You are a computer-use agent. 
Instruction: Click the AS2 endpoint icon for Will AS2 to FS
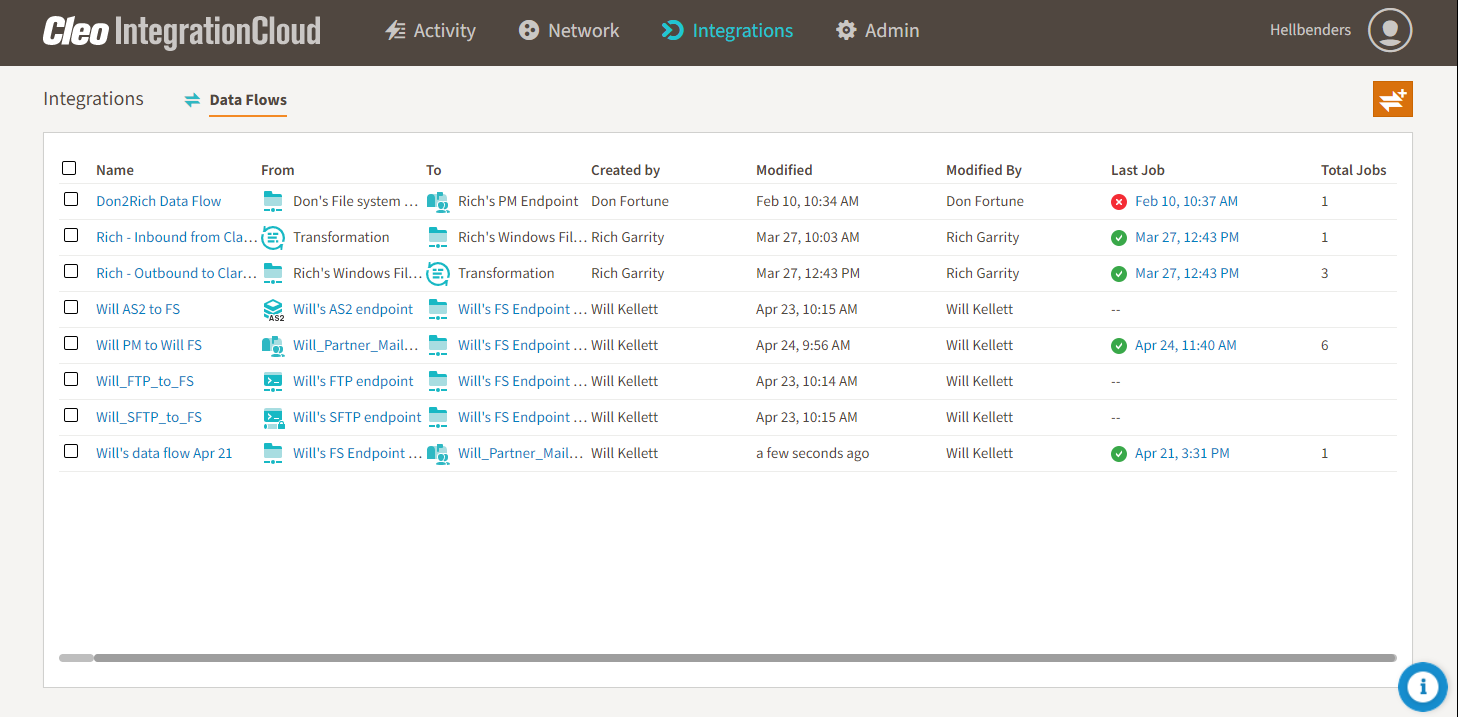[x=272, y=309]
